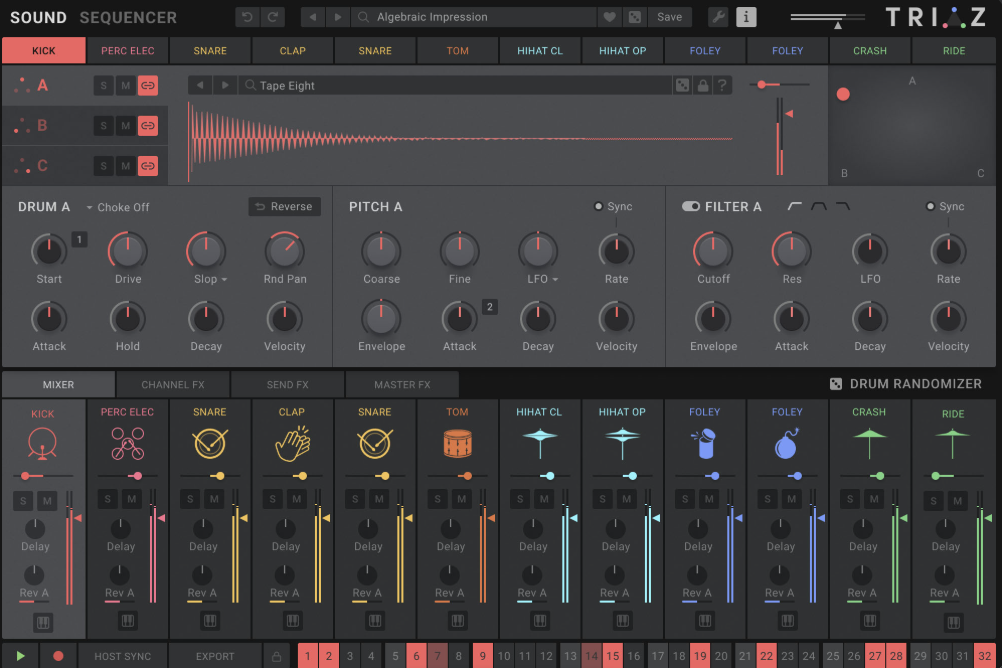Open the info icon
This screenshot has height=668, width=1002.
click(x=746, y=17)
